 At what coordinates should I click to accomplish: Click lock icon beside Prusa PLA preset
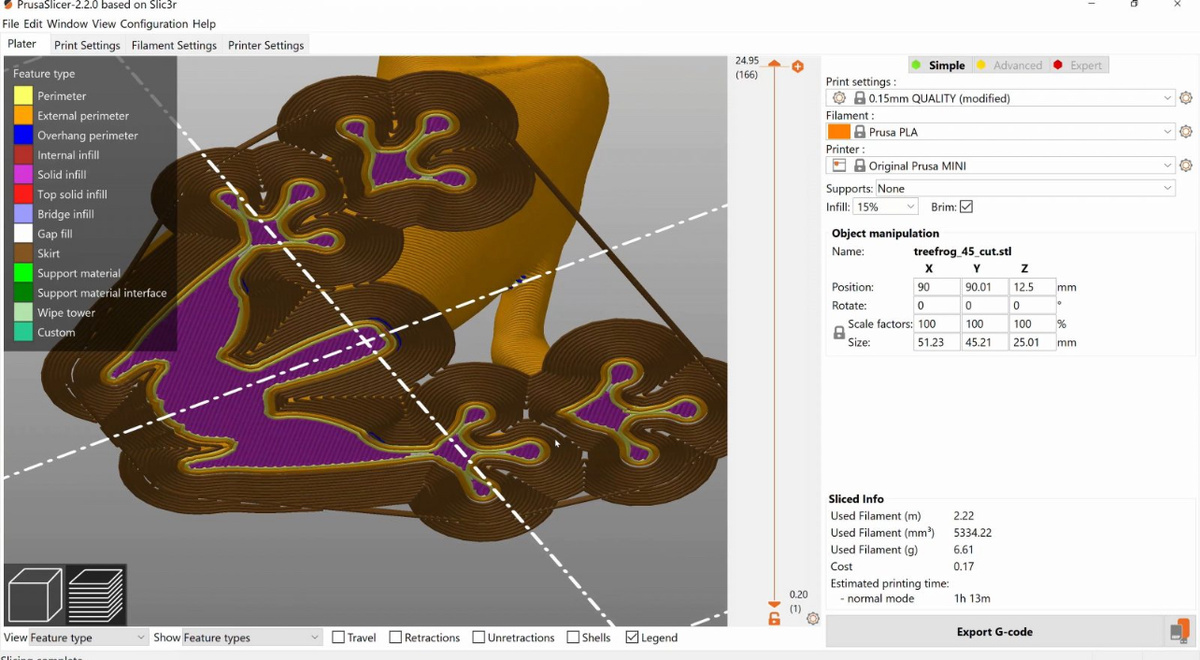point(859,132)
